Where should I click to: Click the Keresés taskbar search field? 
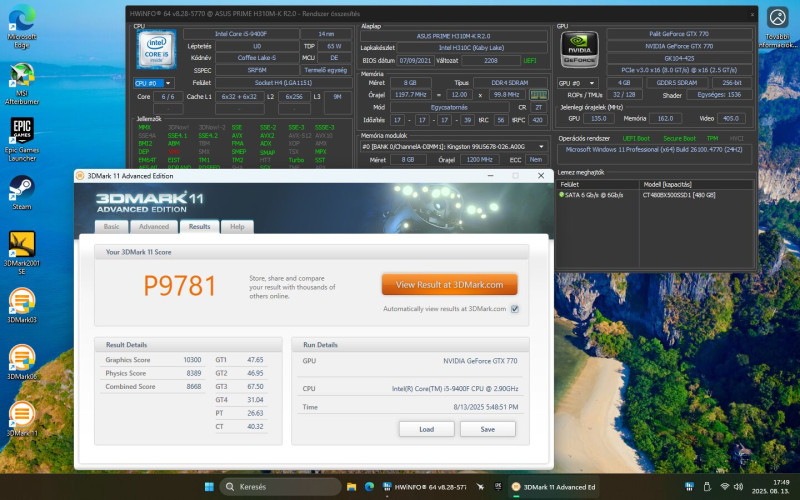pyautogui.click(x=281, y=487)
